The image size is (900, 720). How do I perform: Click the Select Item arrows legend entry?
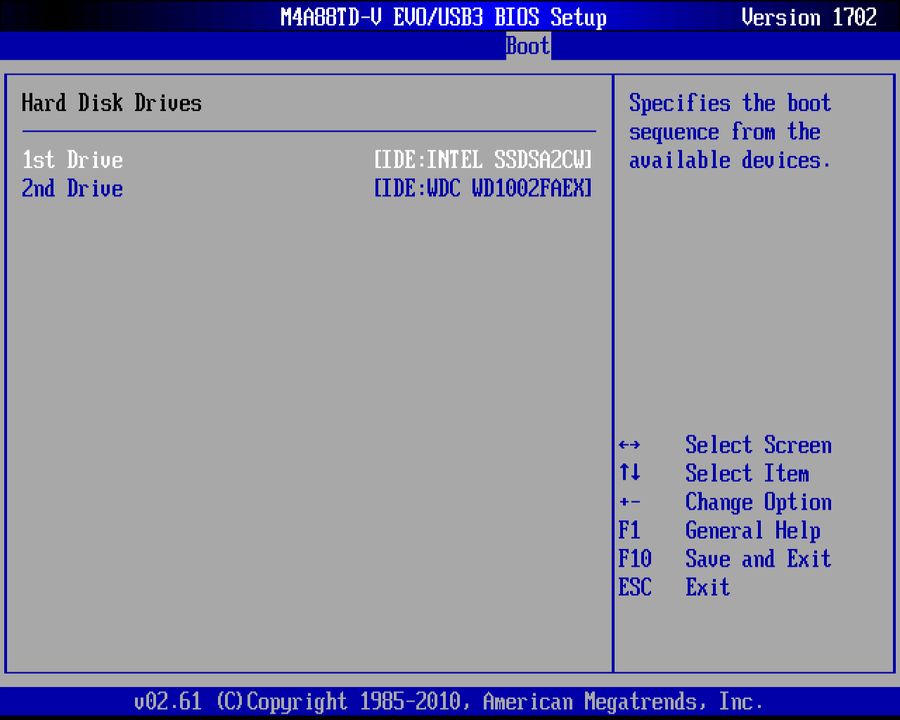tap(747, 473)
